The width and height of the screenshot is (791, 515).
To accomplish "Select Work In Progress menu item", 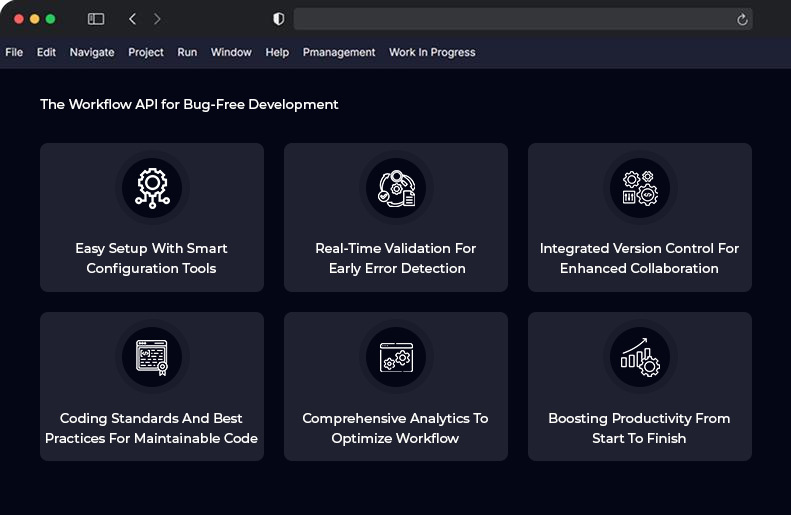I will 432,52.
